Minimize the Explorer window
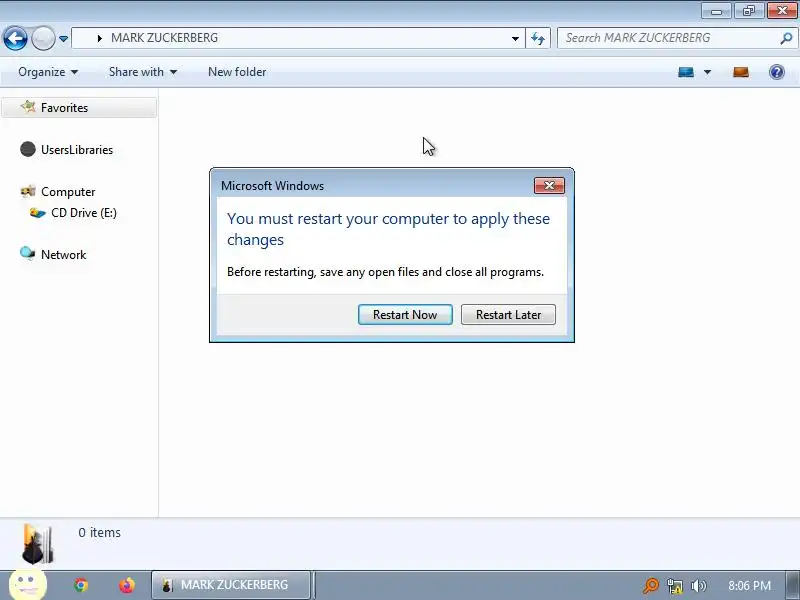The image size is (800, 600). [716, 11]
